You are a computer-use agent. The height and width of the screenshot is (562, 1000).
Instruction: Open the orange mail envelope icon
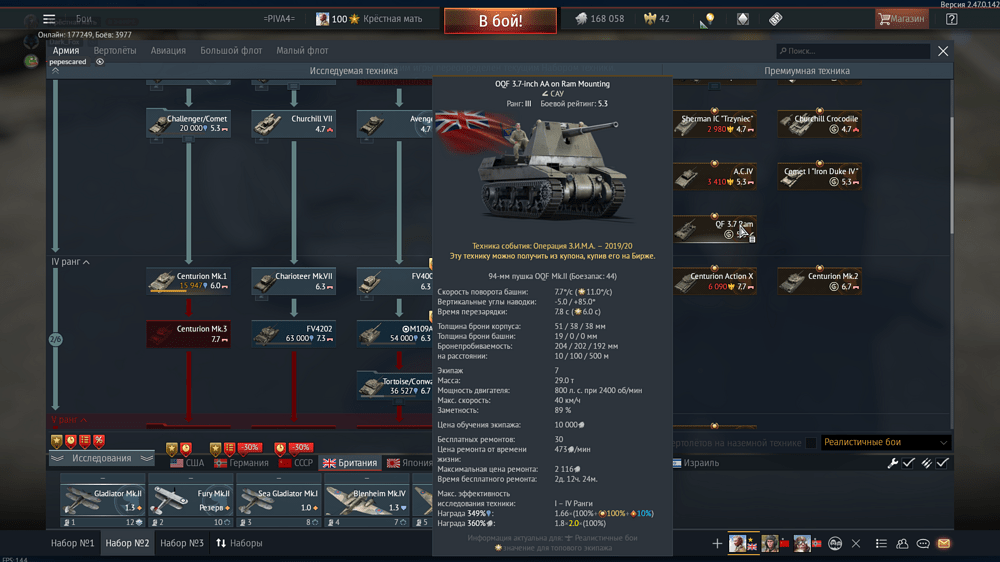pos(944,544)
